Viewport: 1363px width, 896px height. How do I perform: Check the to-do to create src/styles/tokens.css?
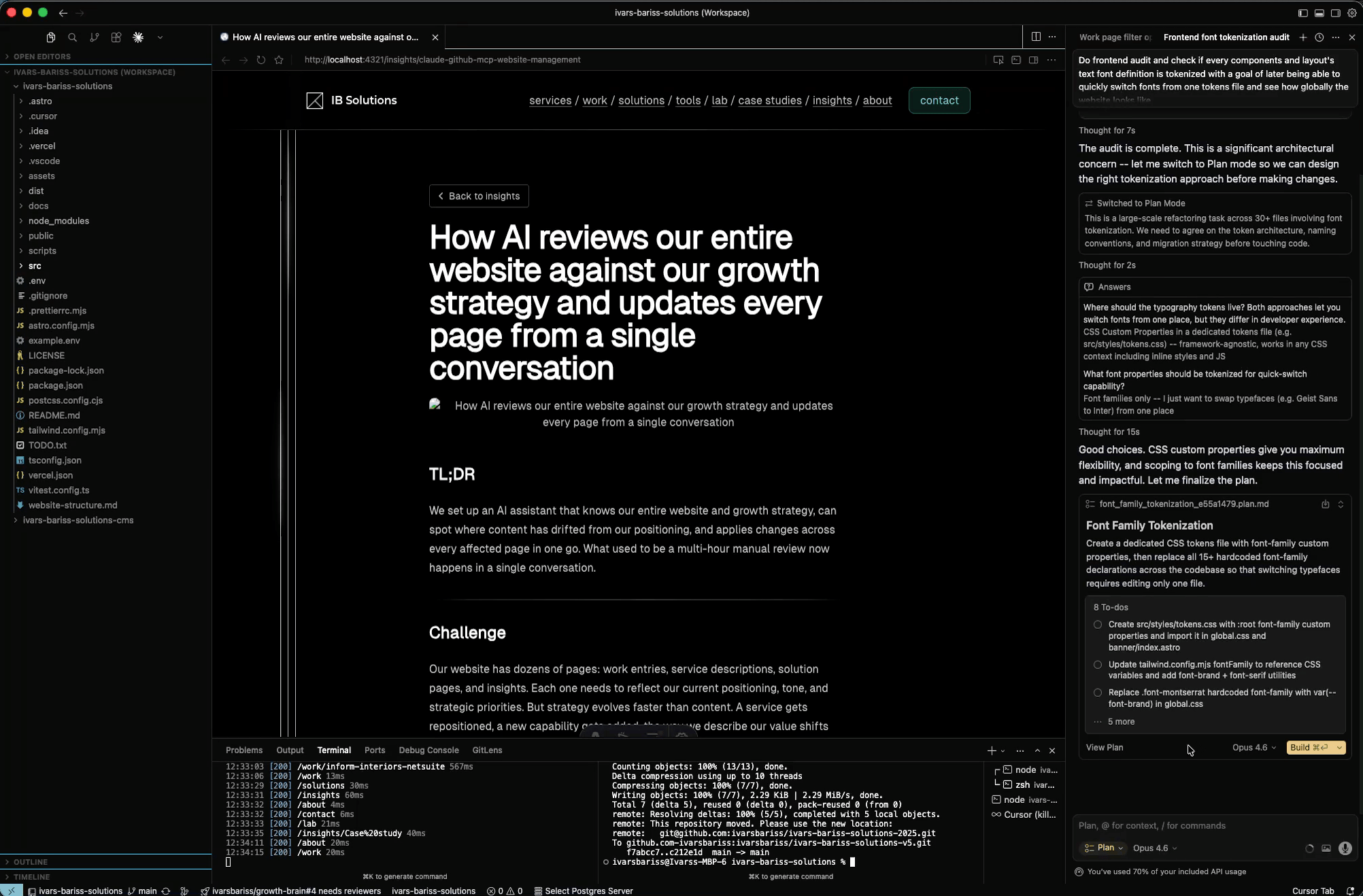1097,625
